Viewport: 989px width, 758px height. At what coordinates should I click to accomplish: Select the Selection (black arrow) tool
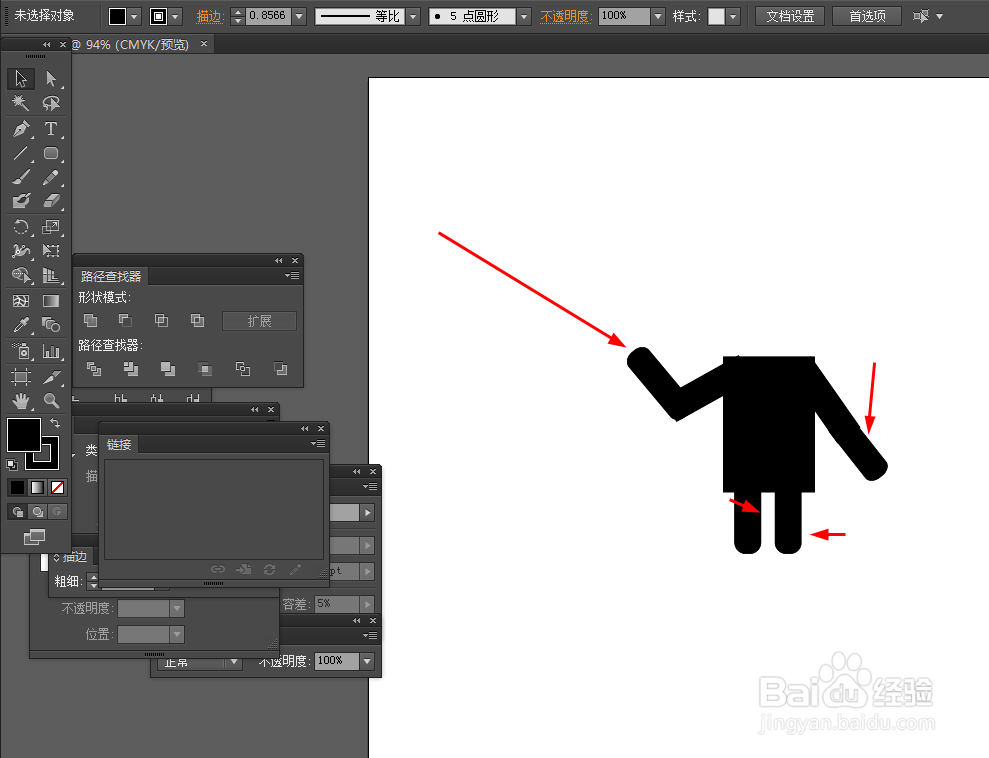click(21, 79)
